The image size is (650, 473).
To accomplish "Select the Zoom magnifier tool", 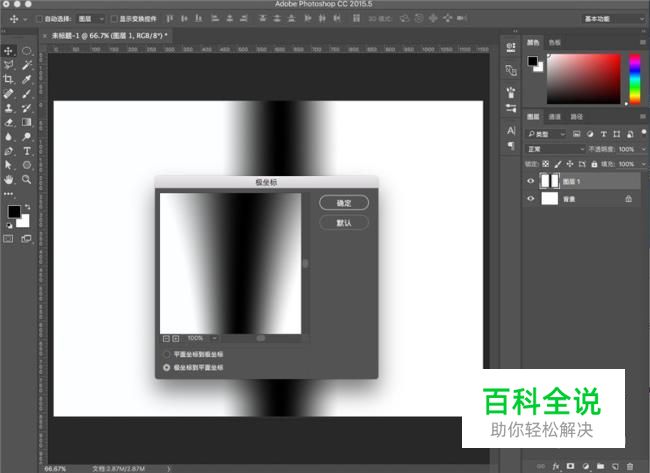I will tap(26, 179).
